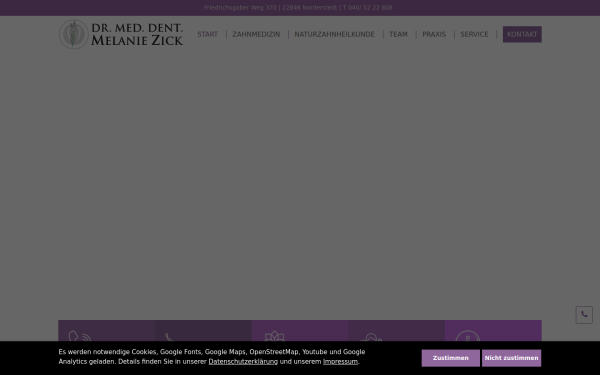Open the Datenschutzerklärung link
The width and height of the screenshot is (600, 375).
[x=243, y=362]
